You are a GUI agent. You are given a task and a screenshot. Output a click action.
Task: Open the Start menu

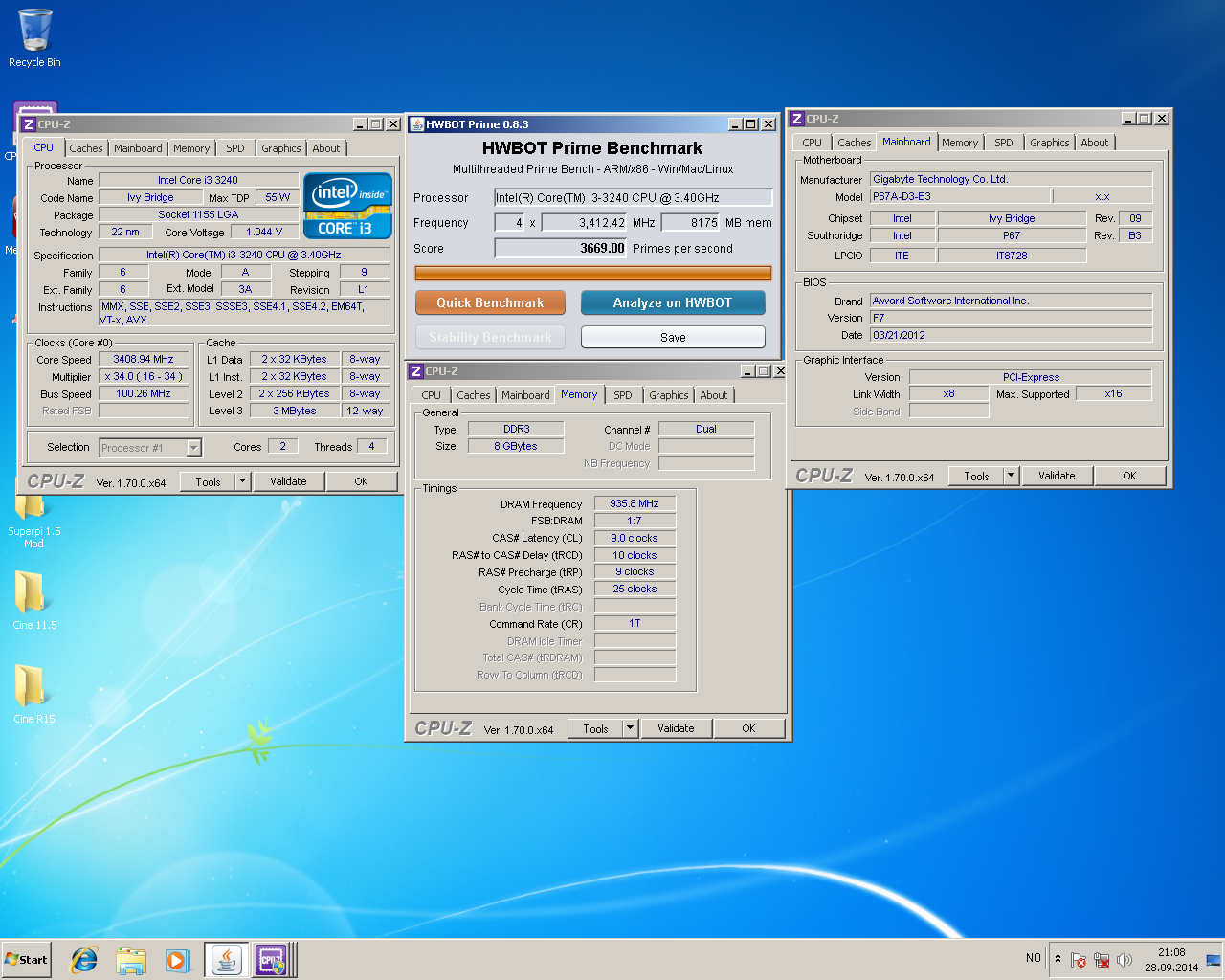26,960
